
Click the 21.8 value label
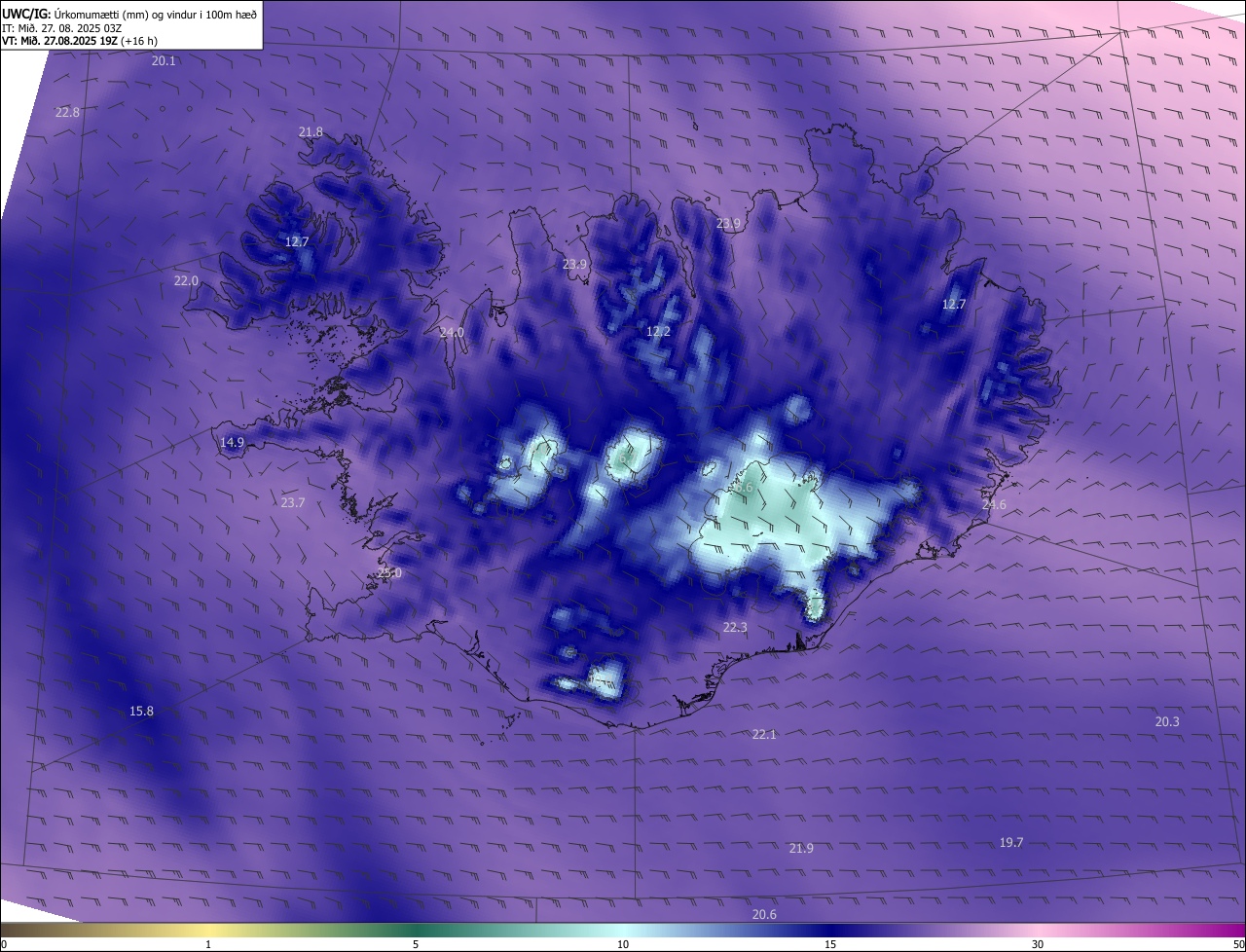tap(311, 132)
